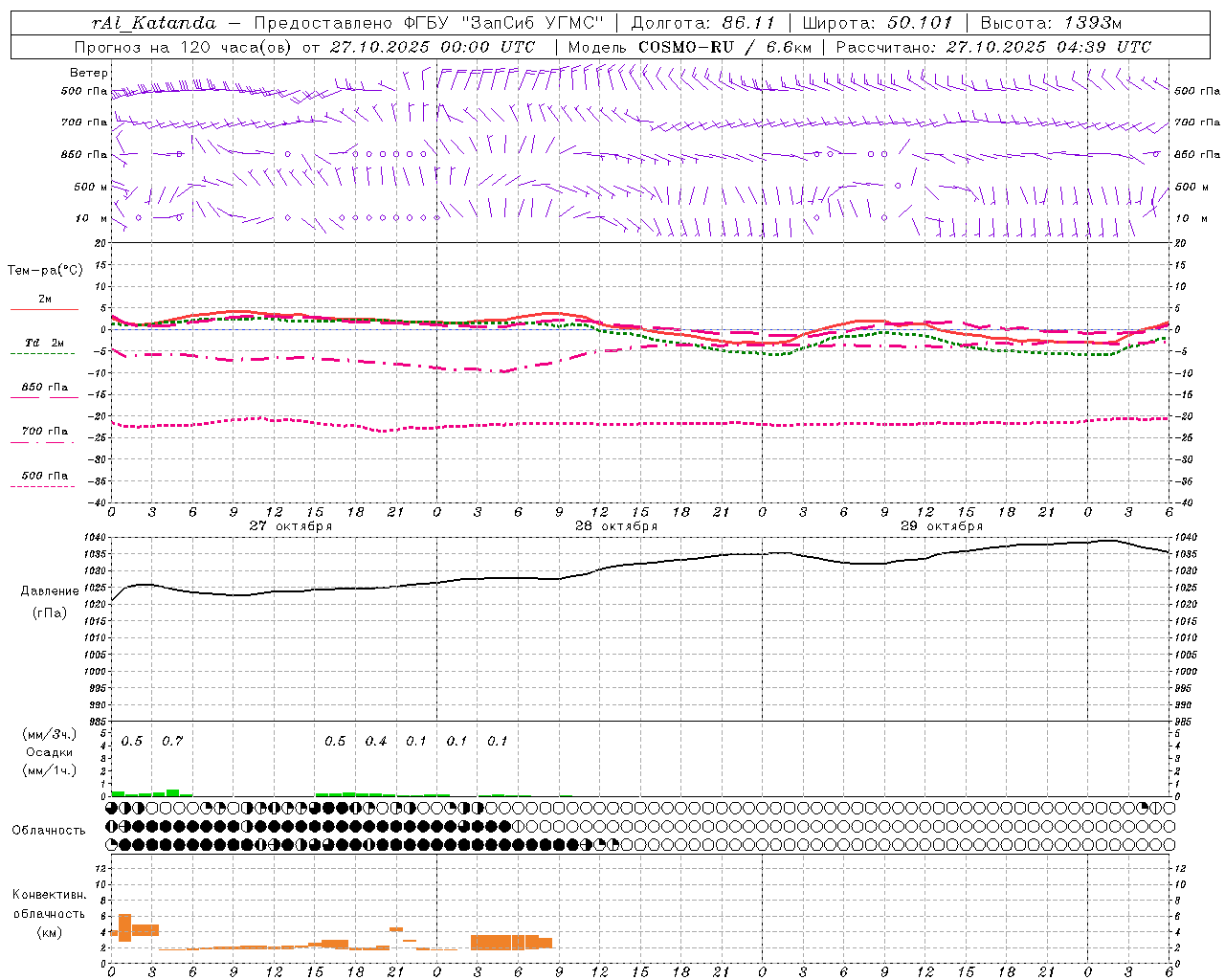Select the Высота: 1393м header field
Screen dimensions: 1225x980
tap(1051, 23)
